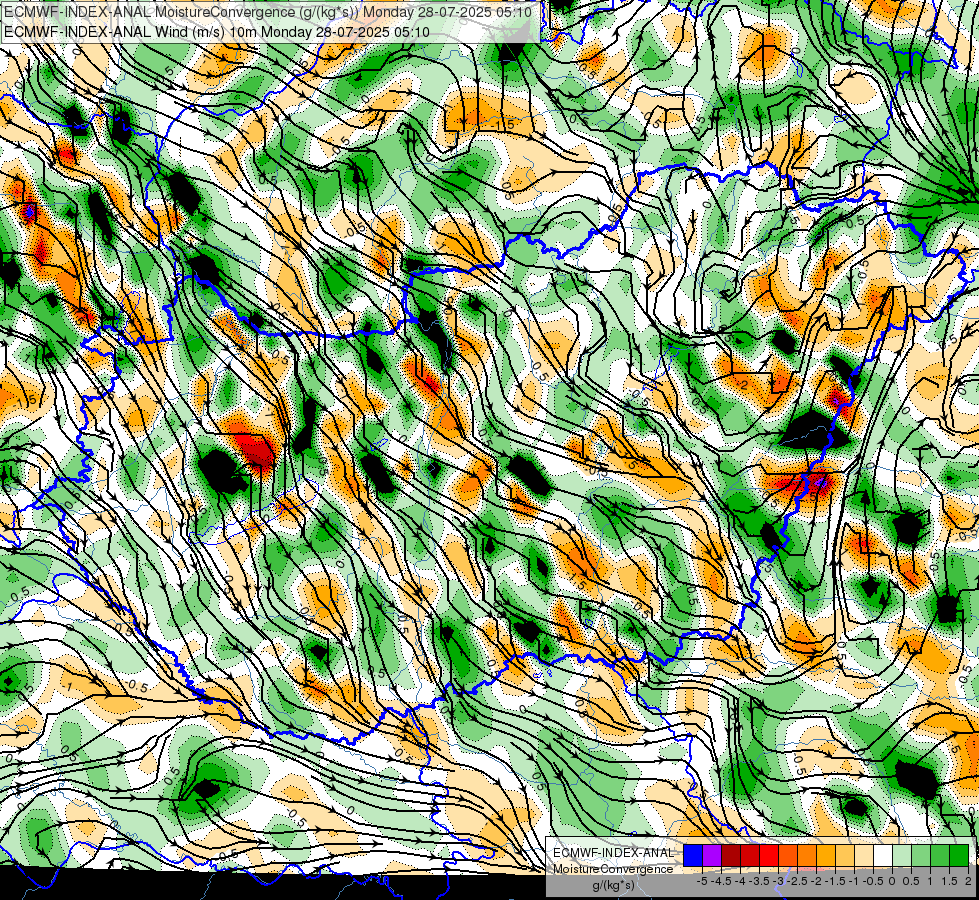The height and width of the screenshot is (900, 979).
Task: Click the g/(kg*s) unit label in legend
Action: click(614, 885)
